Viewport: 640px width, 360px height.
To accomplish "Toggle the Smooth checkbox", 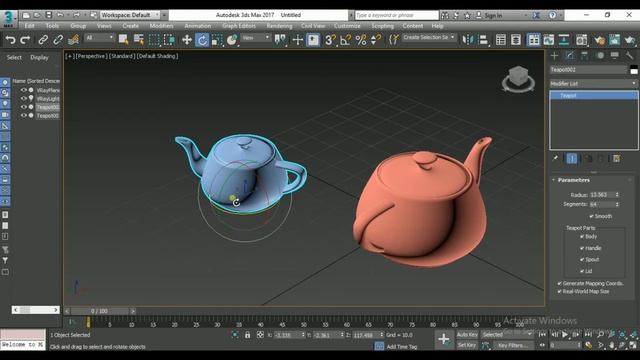I will 591,216.
